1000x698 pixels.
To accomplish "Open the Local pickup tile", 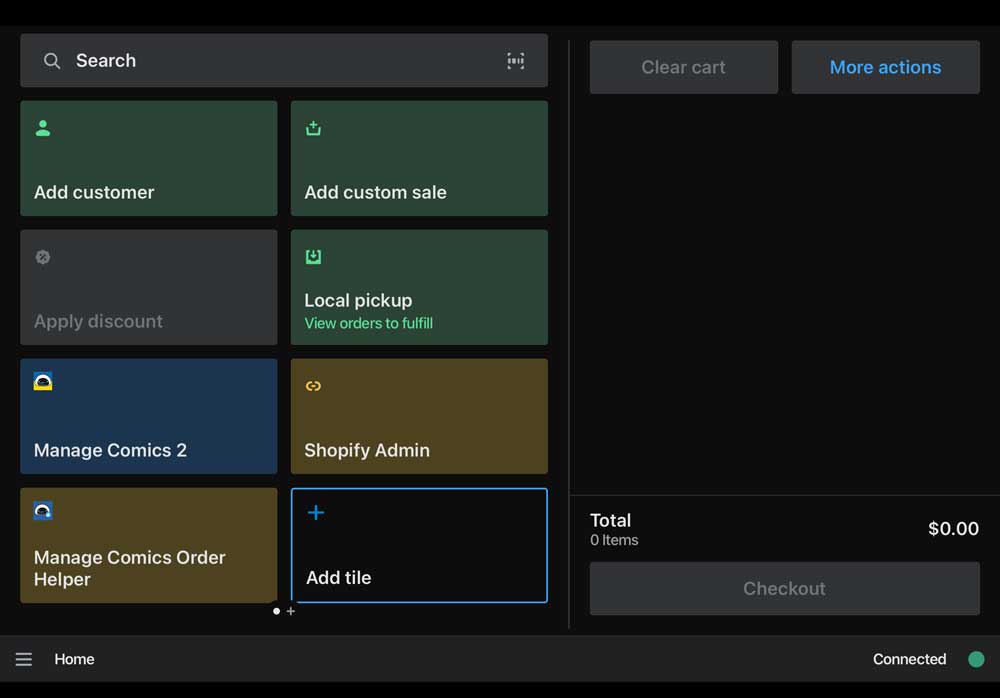I will tap(419, 287).
